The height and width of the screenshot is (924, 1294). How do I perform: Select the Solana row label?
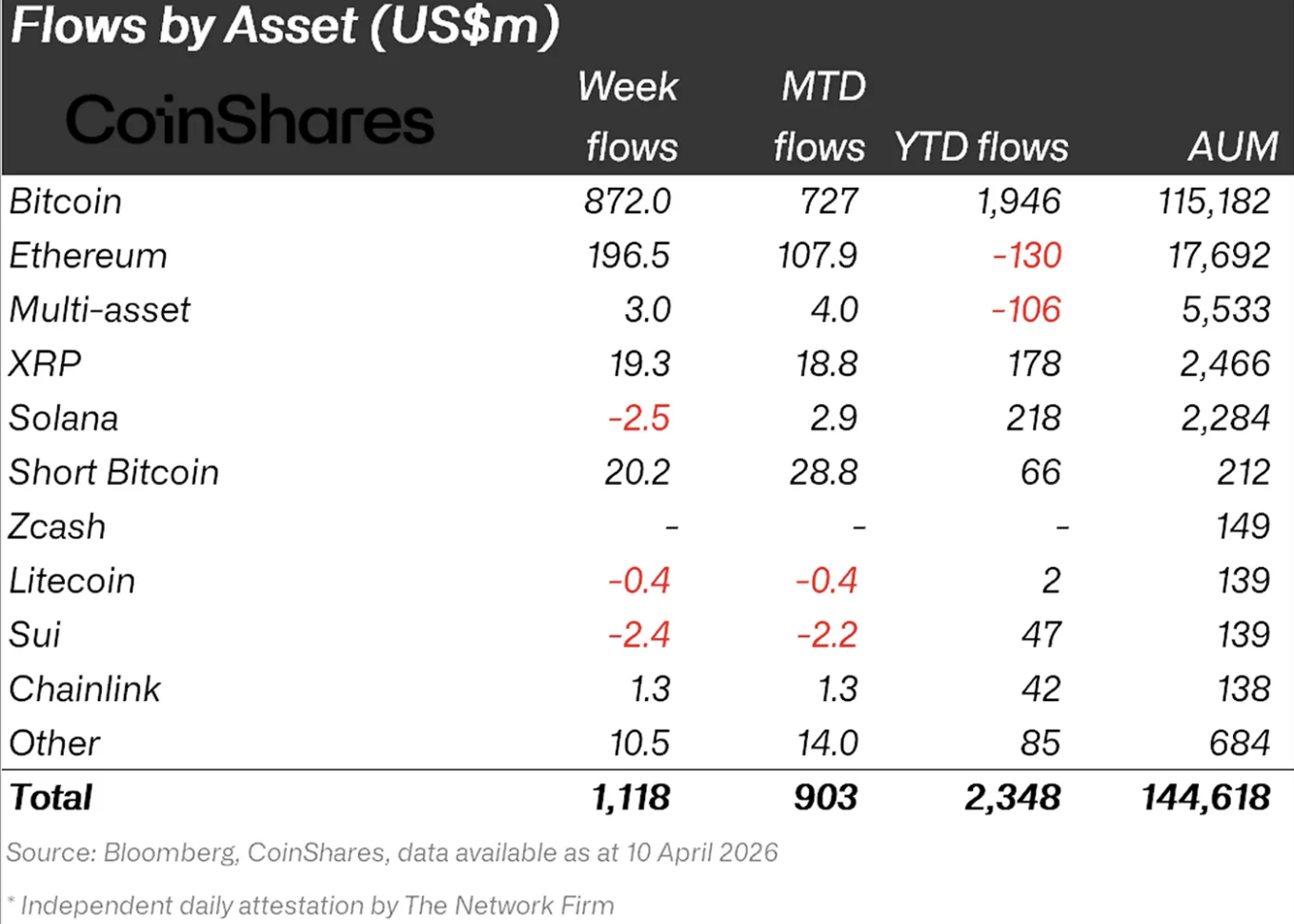coord(64,418)
